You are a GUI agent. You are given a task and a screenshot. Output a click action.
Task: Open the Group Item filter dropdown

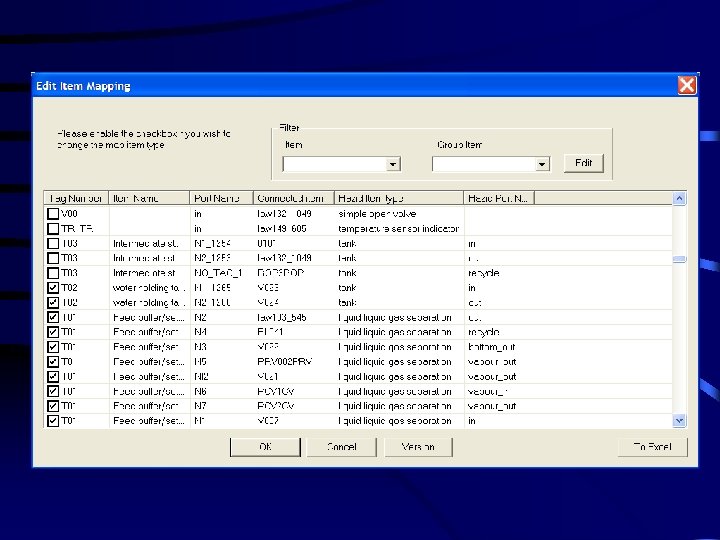pos(542,164)
